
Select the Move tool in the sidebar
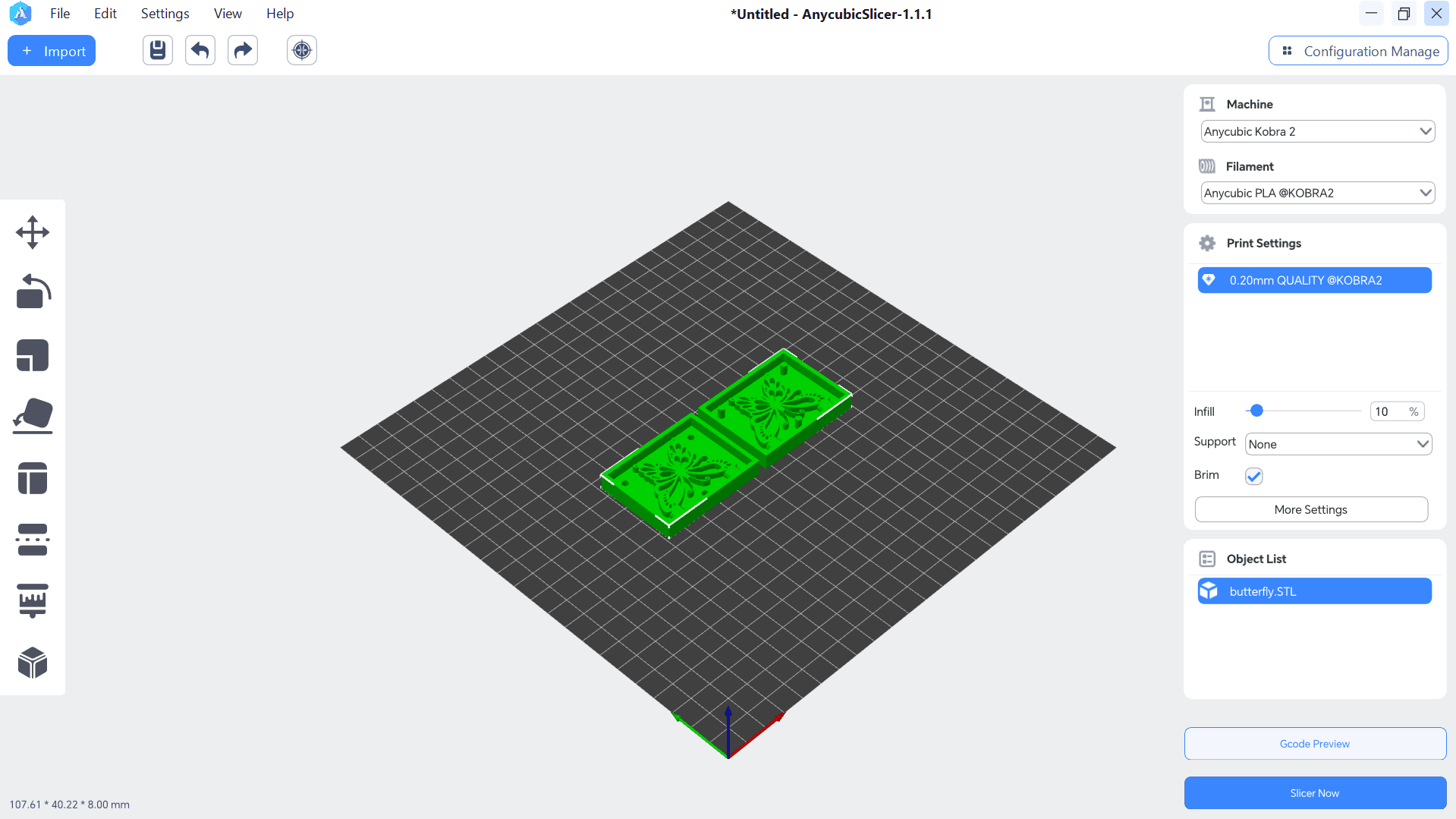pyautogui.click(x=33, y=232)
